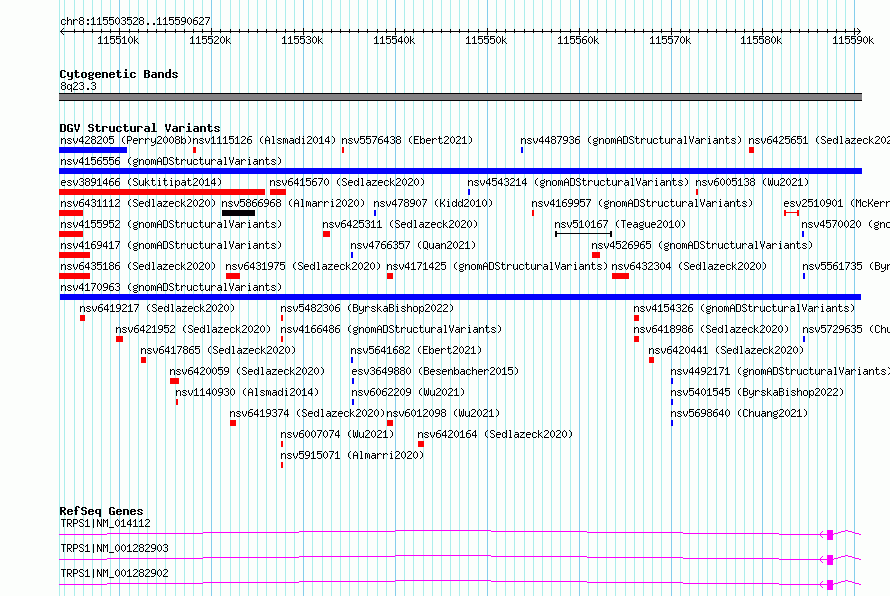Open transcript TRPS1|NM_001282902
Viewport: 890px width, 596px height.
tap(114, 573)
